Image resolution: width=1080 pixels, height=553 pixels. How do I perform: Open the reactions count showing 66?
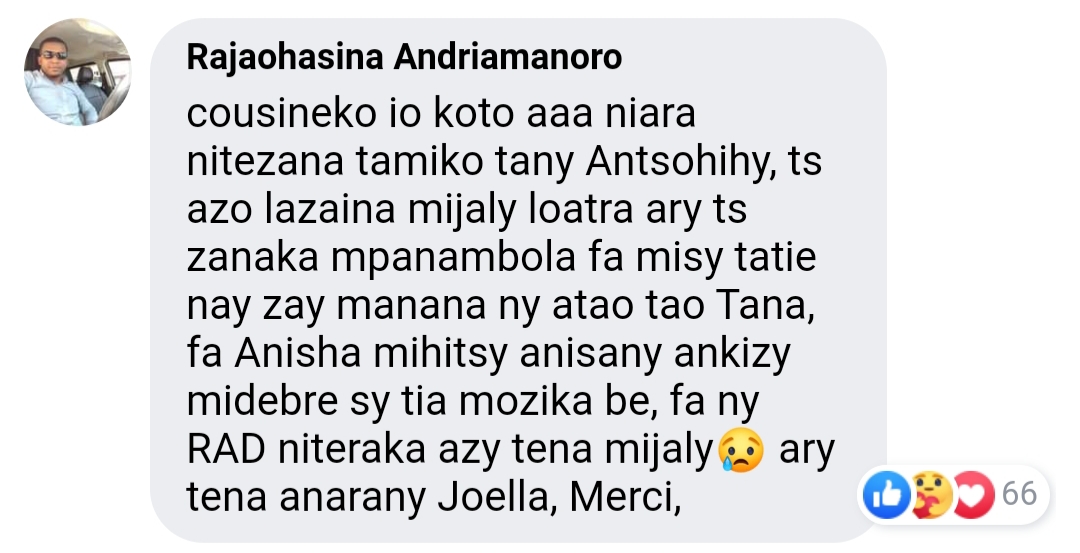click(1019, 494)
